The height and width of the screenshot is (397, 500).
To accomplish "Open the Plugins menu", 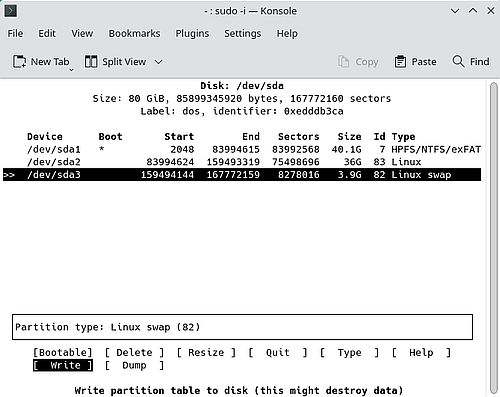I will (192, 34).
